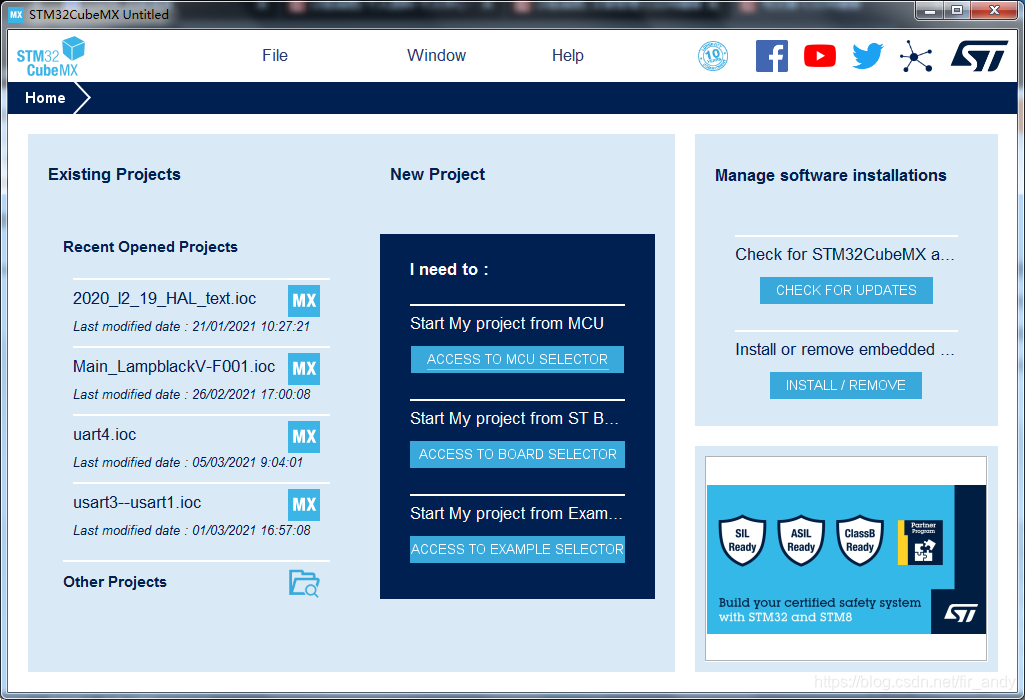
Task: Click date 01/03/2021 16:57:08
Action: pos(251,530)
